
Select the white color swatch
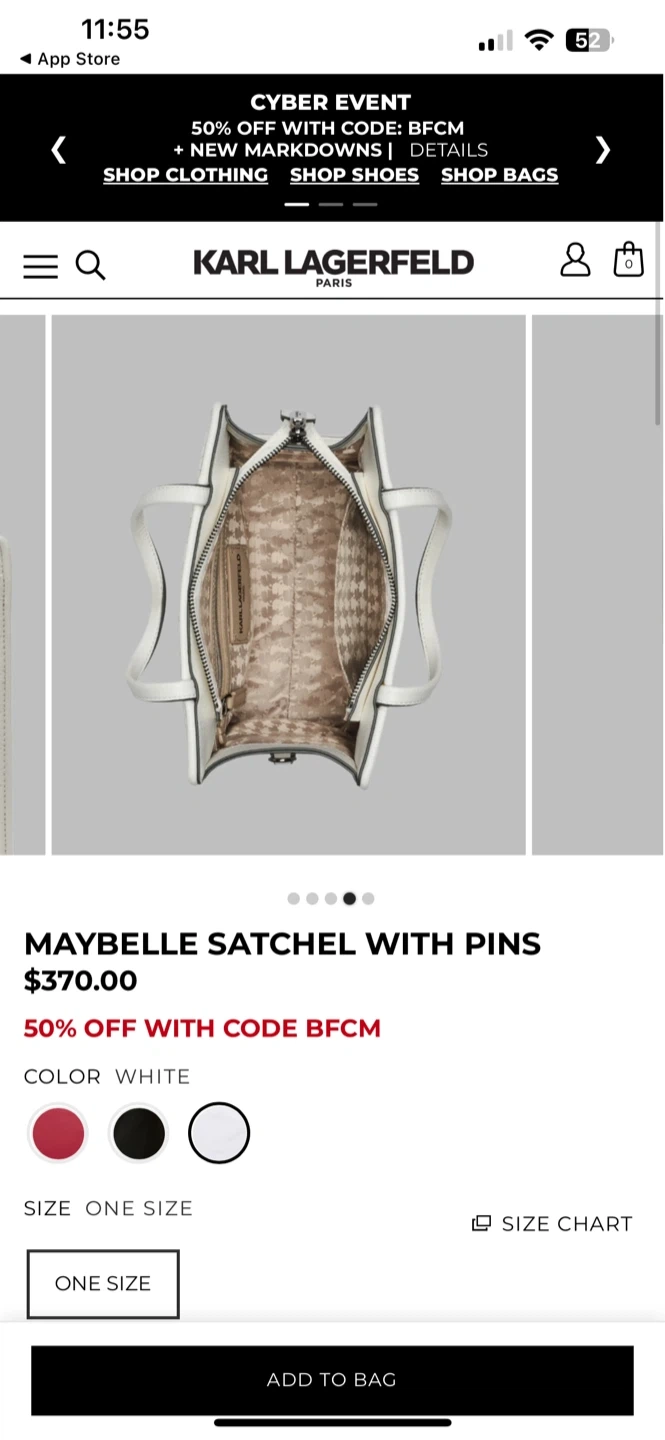coord(219,1133)
